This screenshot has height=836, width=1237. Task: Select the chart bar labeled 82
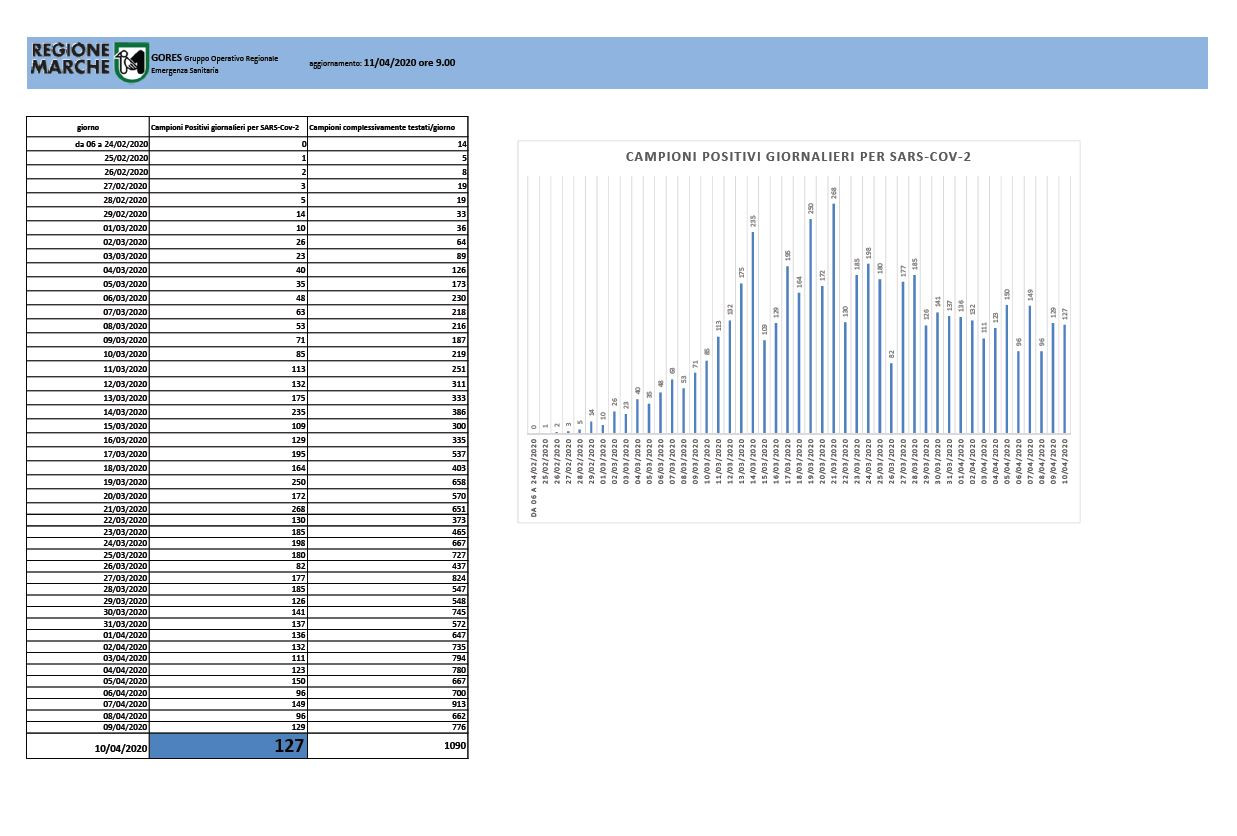[x=891, y=398]
